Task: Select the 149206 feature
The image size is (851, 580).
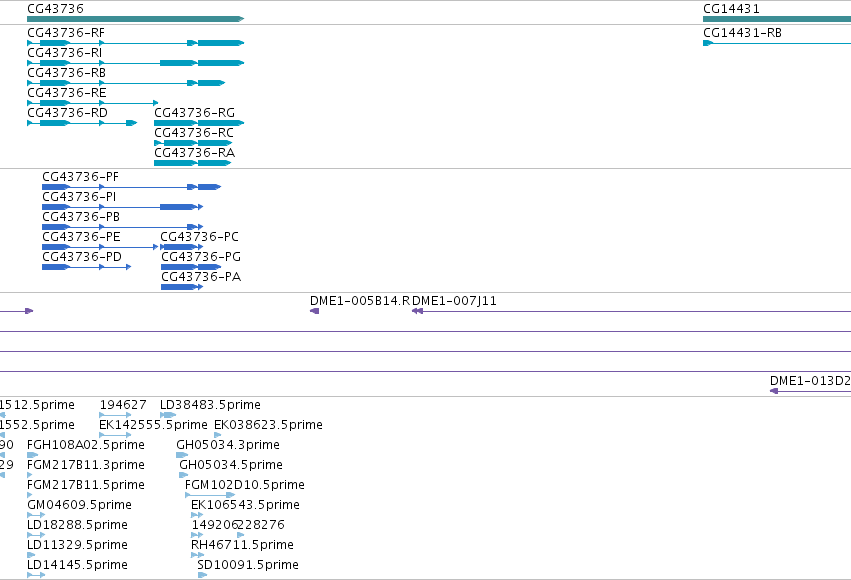Action: (197, 536)
